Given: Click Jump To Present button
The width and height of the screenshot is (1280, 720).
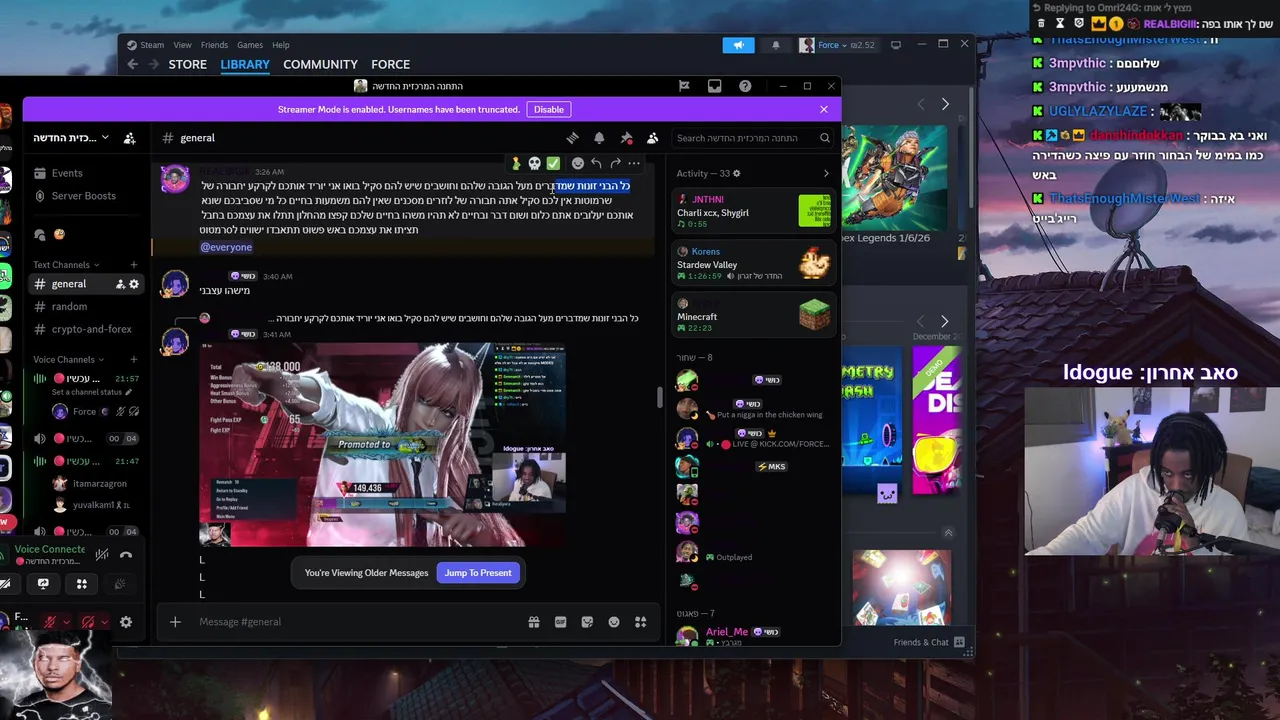Looking at the screenshot, I should 478,573.
